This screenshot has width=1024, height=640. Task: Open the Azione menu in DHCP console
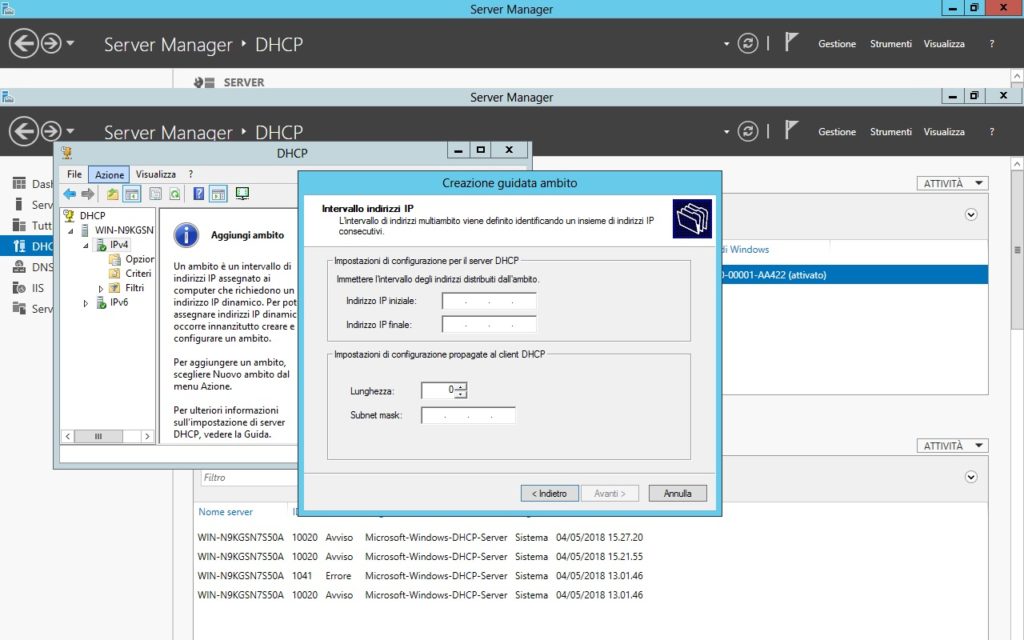coord(109,174)
